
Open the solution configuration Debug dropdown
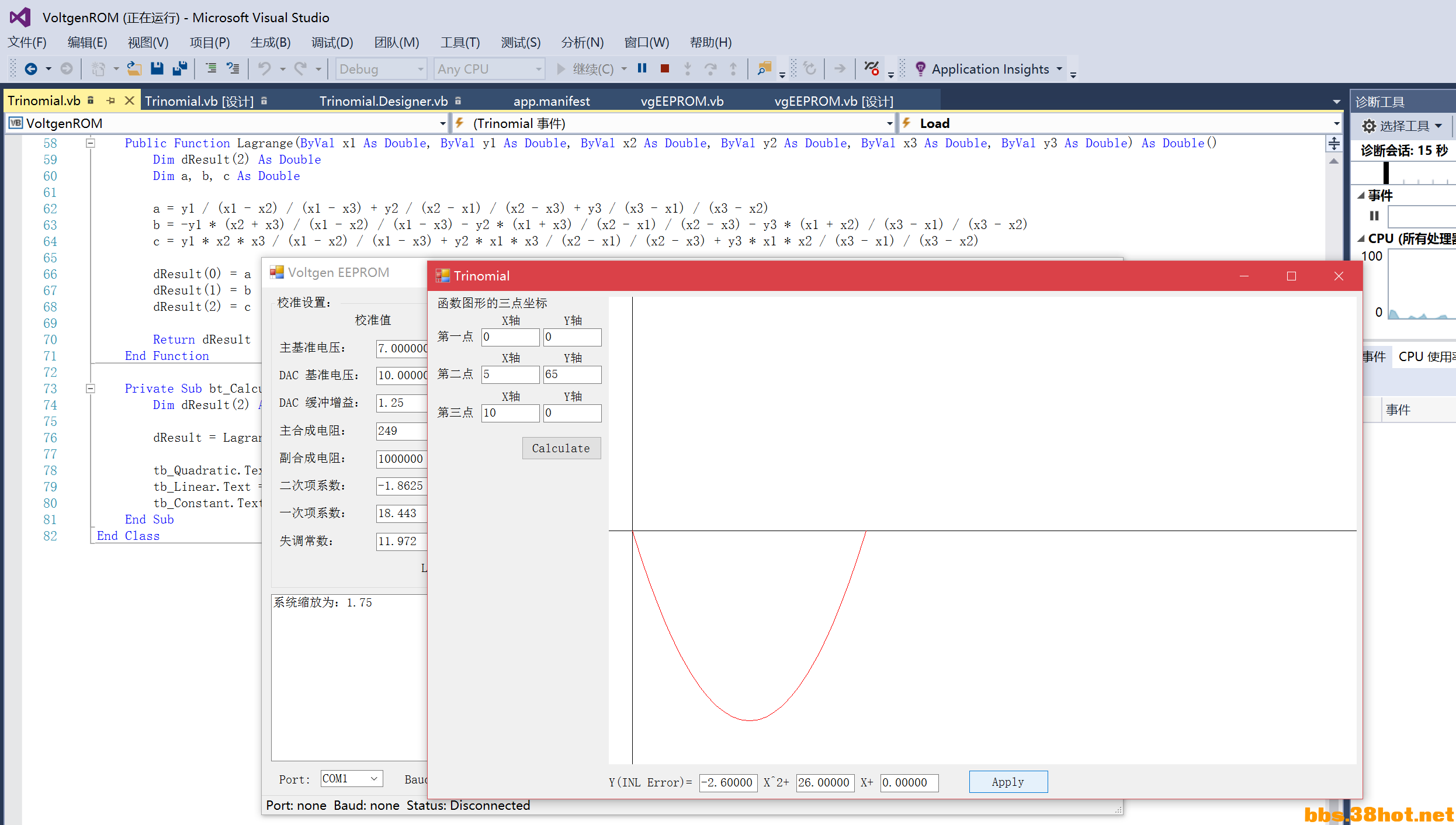pyautogui.click(x=381, y=69)
